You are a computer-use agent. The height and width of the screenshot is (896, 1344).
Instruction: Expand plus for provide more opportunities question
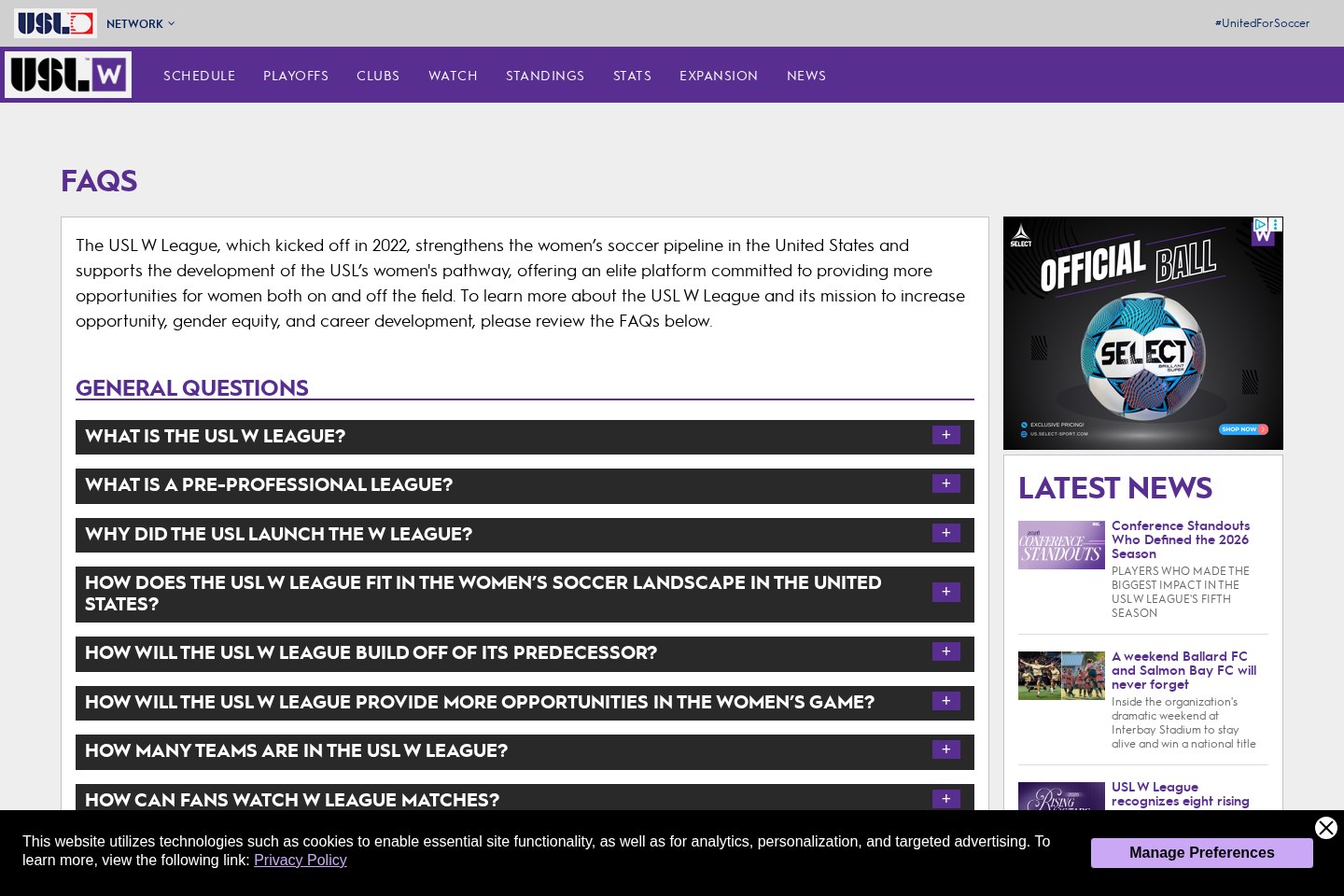click(945, 701)
